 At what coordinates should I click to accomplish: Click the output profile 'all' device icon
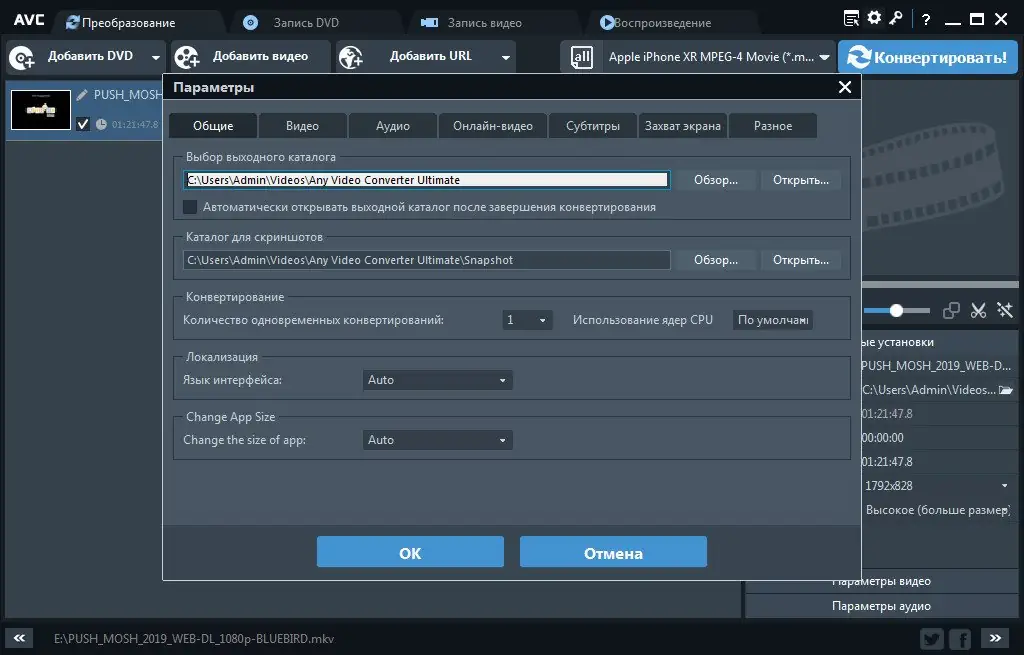tap(581, 57)
